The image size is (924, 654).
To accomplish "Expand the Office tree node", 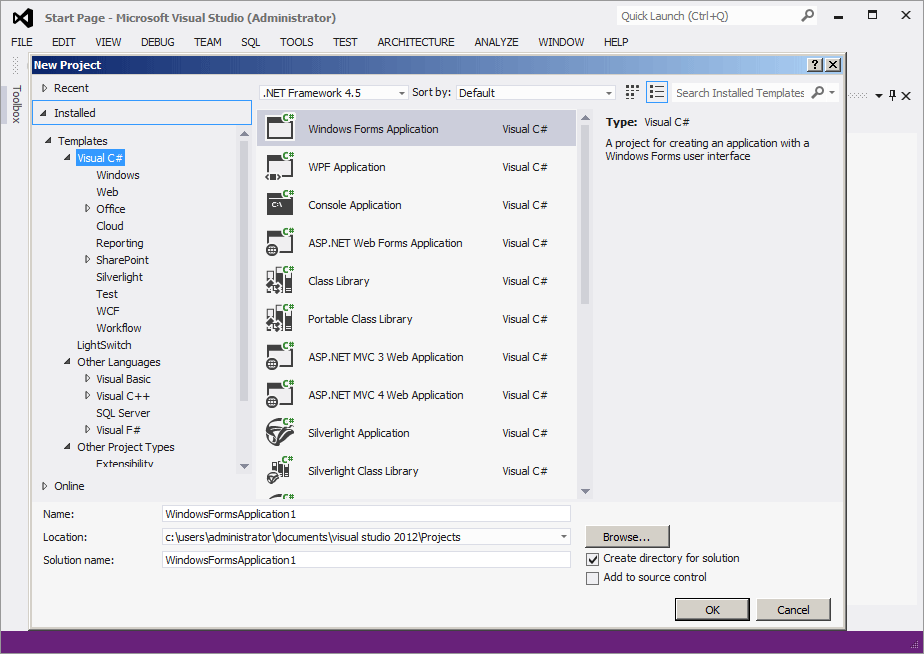I will 87,208.
